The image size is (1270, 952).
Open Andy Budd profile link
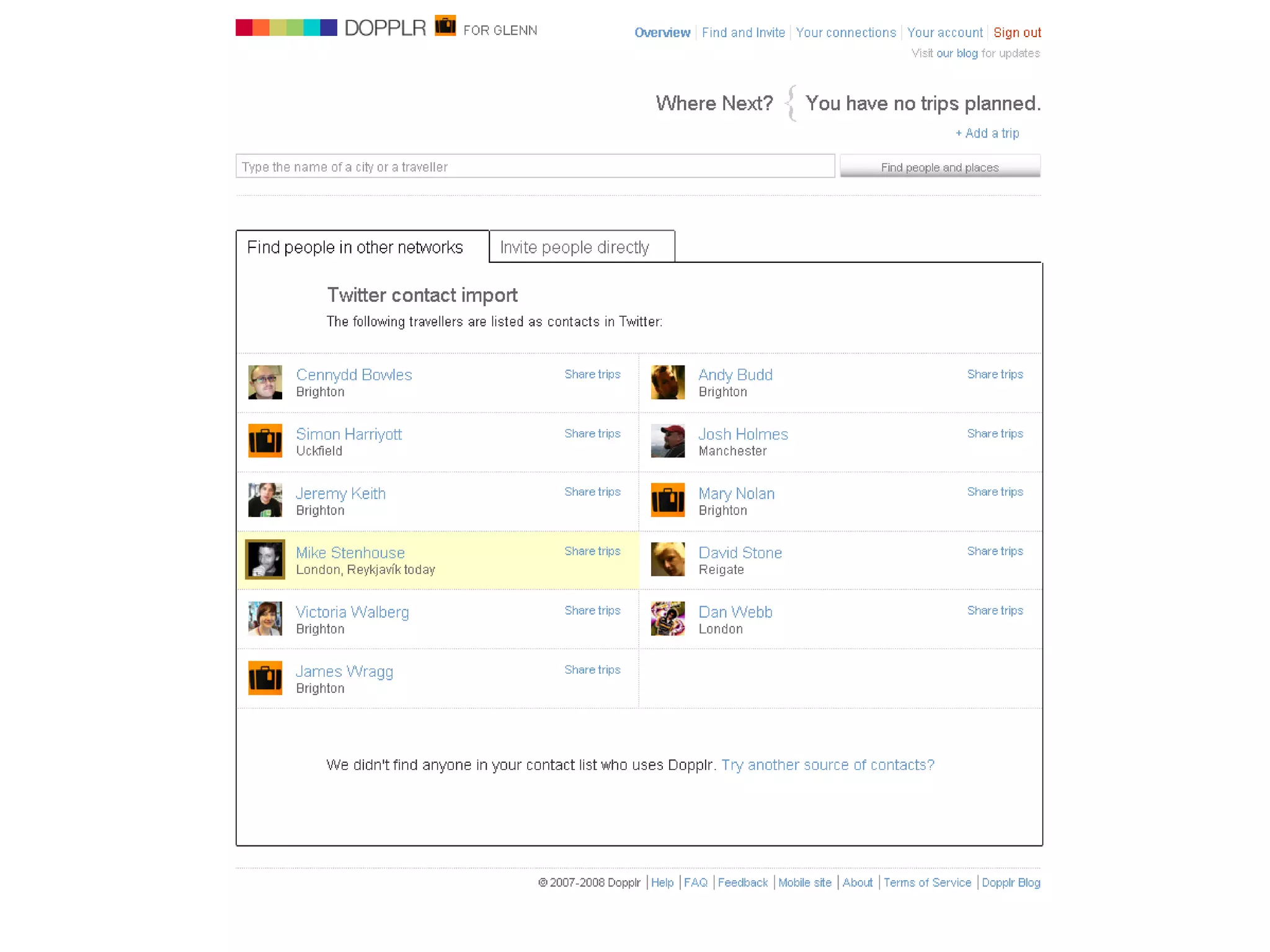(x=735, y=375)
